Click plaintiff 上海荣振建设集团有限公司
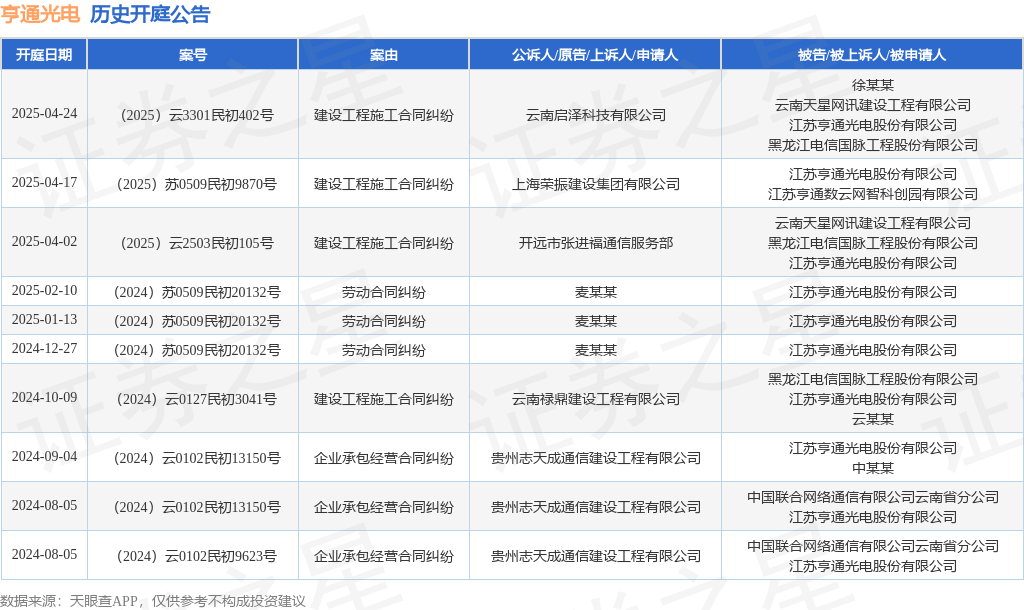This screenshot has width=1024, height=610. tap(596, 184)
